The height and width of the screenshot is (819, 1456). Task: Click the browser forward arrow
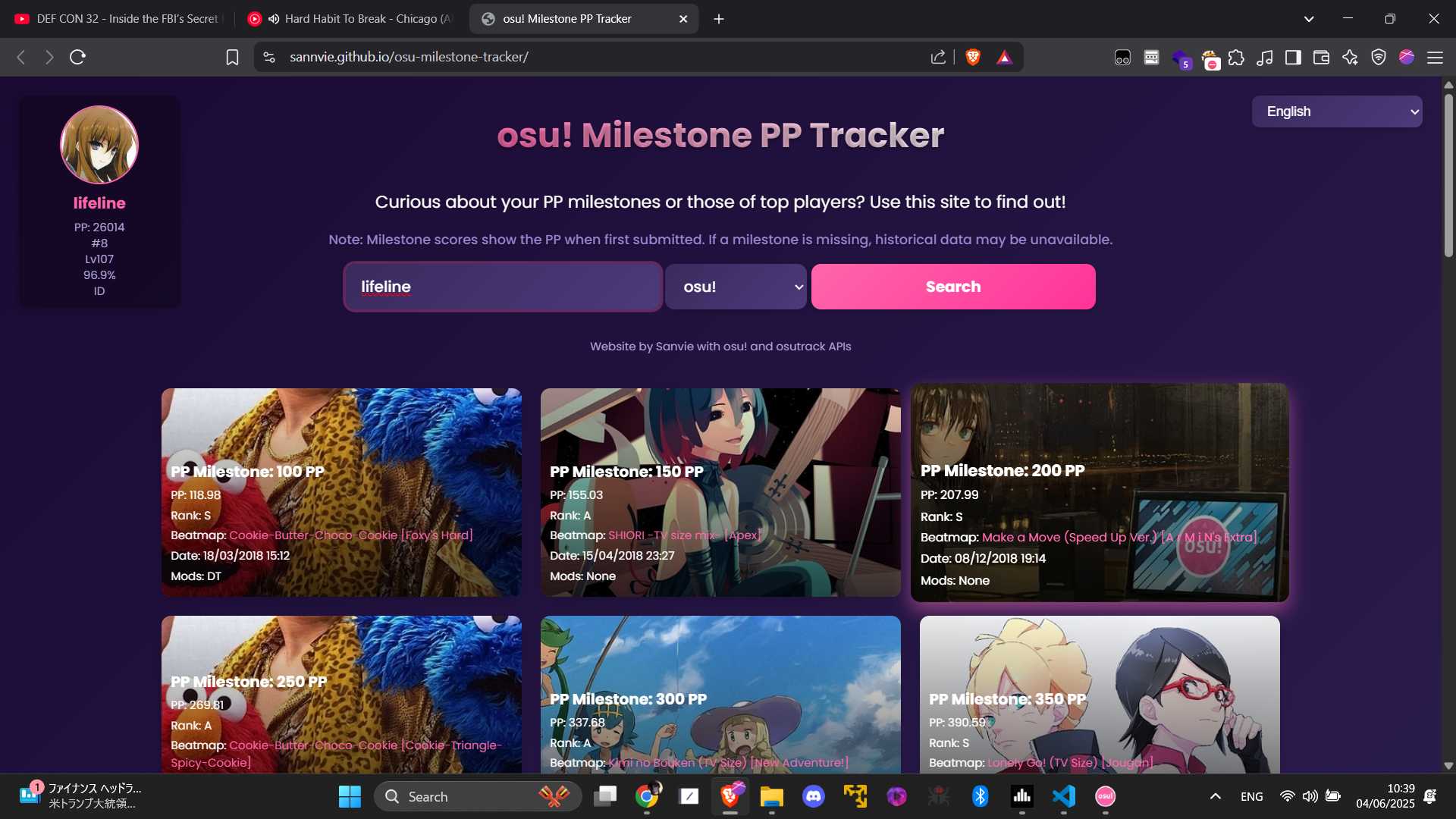click(x=49, y=57)
